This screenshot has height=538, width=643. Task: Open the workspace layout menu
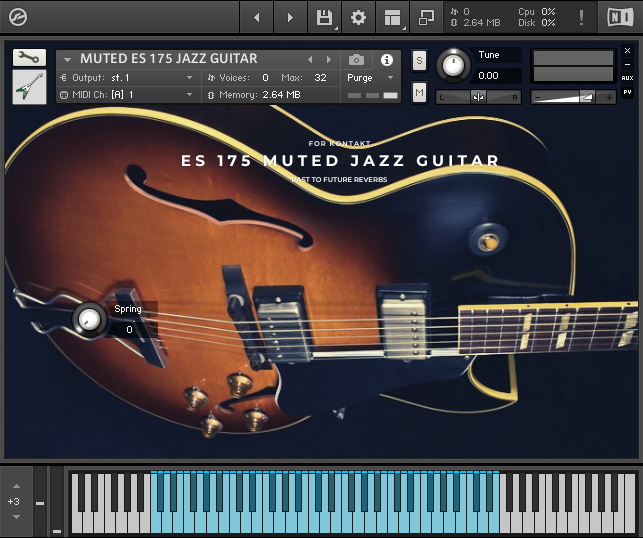click(392, 17)
